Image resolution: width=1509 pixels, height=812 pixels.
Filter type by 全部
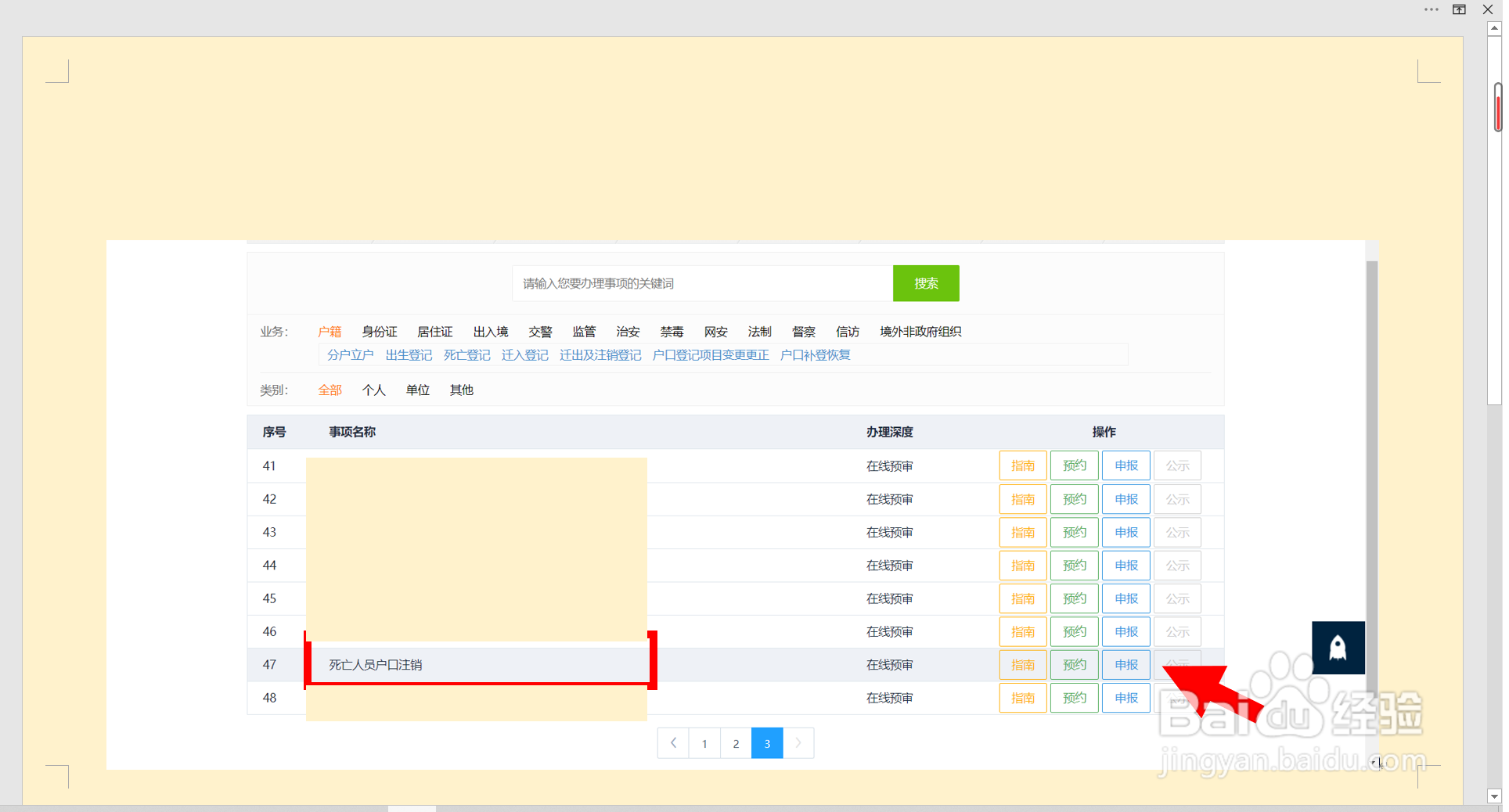(x=330, y=390)
